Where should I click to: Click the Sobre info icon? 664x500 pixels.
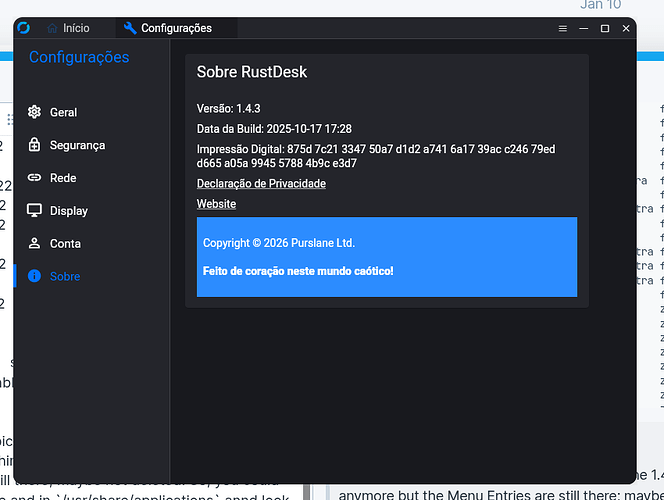tap(34, 276)
